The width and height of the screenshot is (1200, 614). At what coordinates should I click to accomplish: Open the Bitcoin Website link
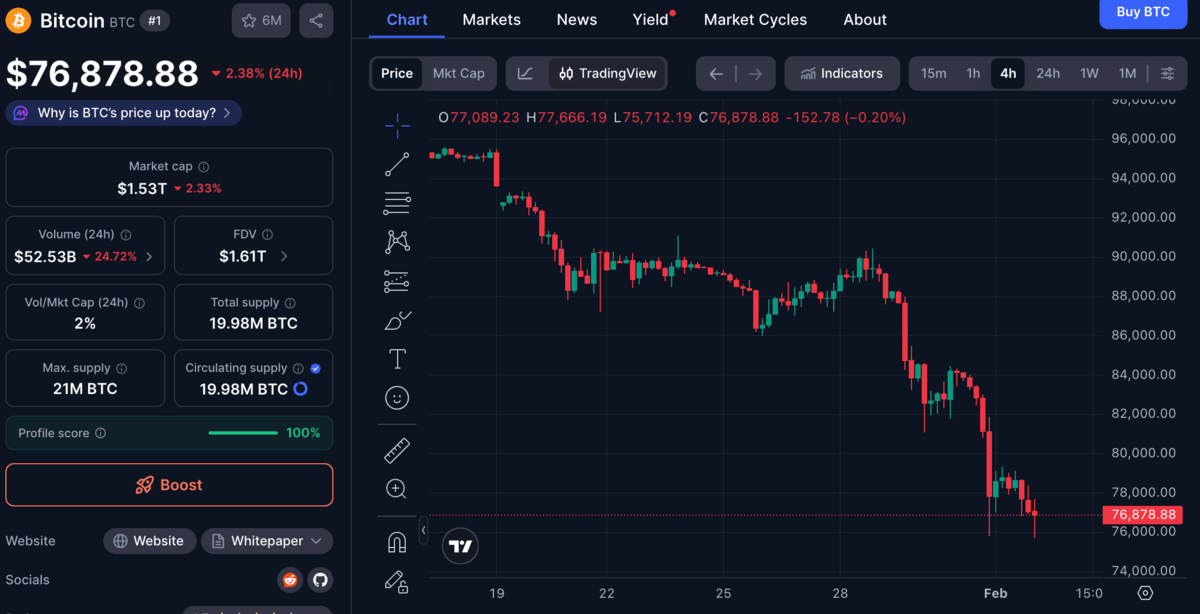point(149,541)
